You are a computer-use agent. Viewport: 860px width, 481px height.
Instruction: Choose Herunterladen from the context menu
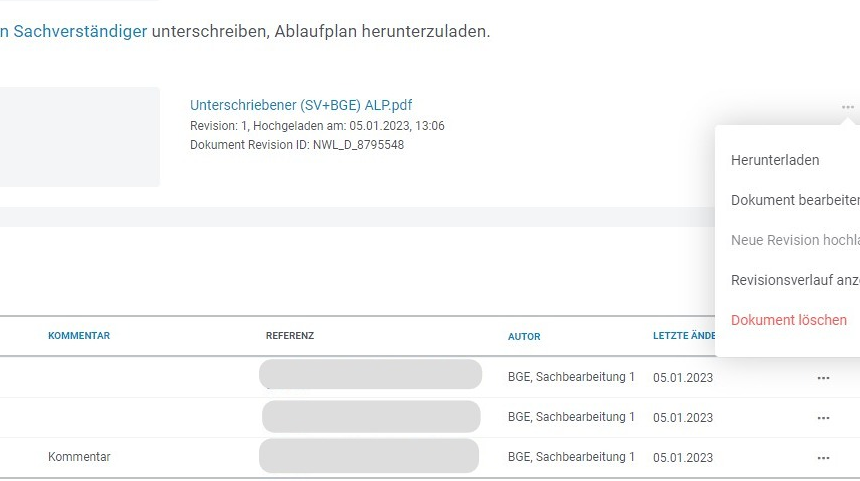coord(775,160)
